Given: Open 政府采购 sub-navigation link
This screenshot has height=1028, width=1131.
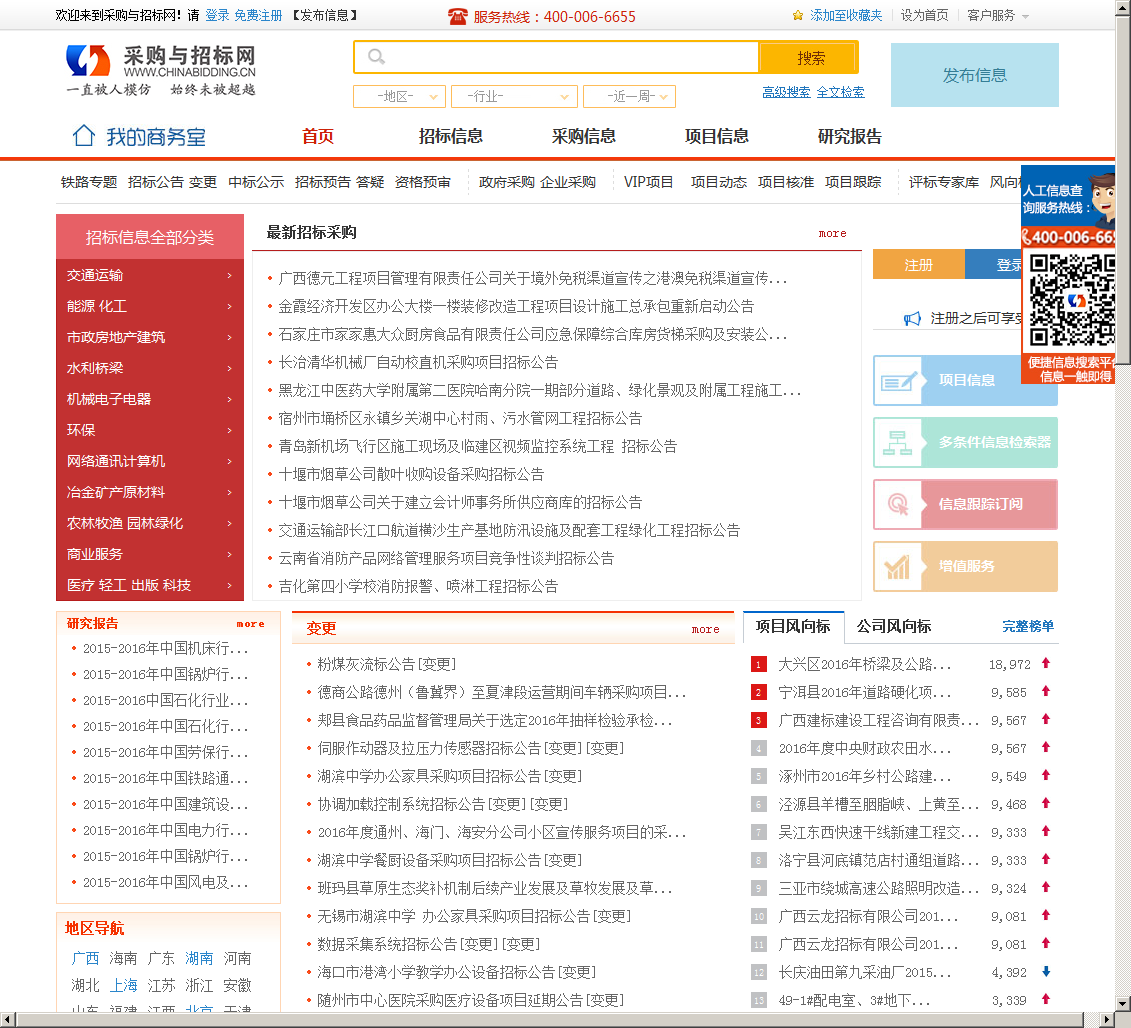Looking at the screenshot, I should 506,182.
